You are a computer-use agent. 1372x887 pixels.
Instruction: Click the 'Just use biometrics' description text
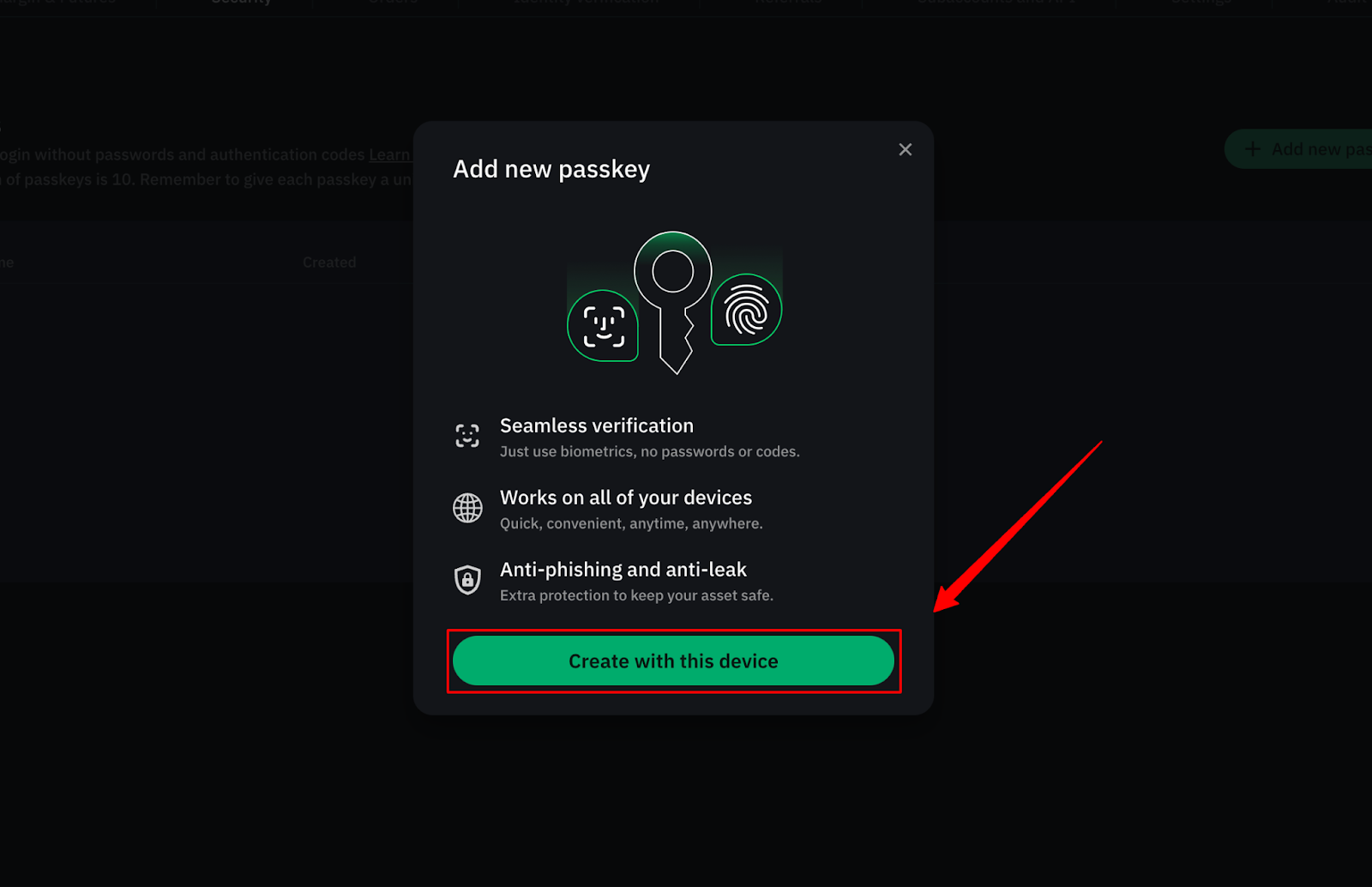click(x=650, y=451)
